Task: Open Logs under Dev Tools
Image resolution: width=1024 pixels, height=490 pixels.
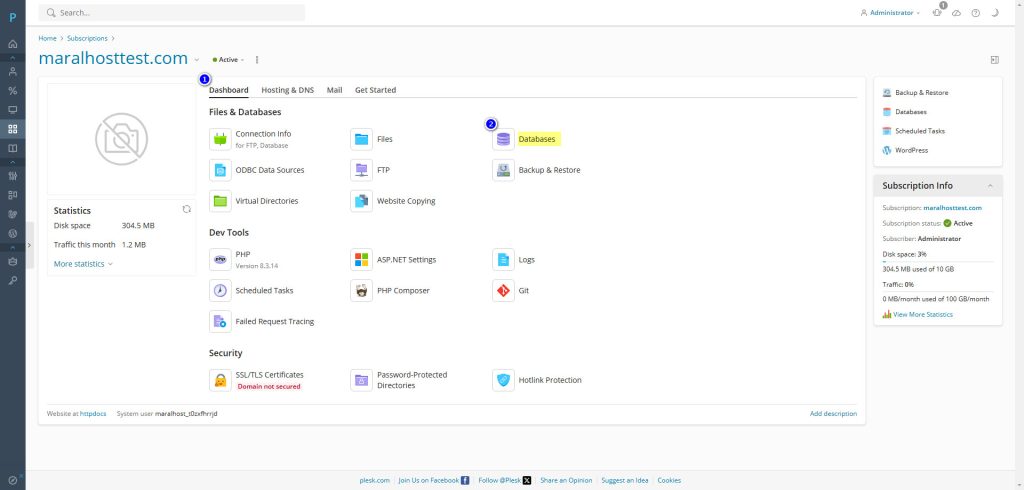Action: [x=526, y=259]
